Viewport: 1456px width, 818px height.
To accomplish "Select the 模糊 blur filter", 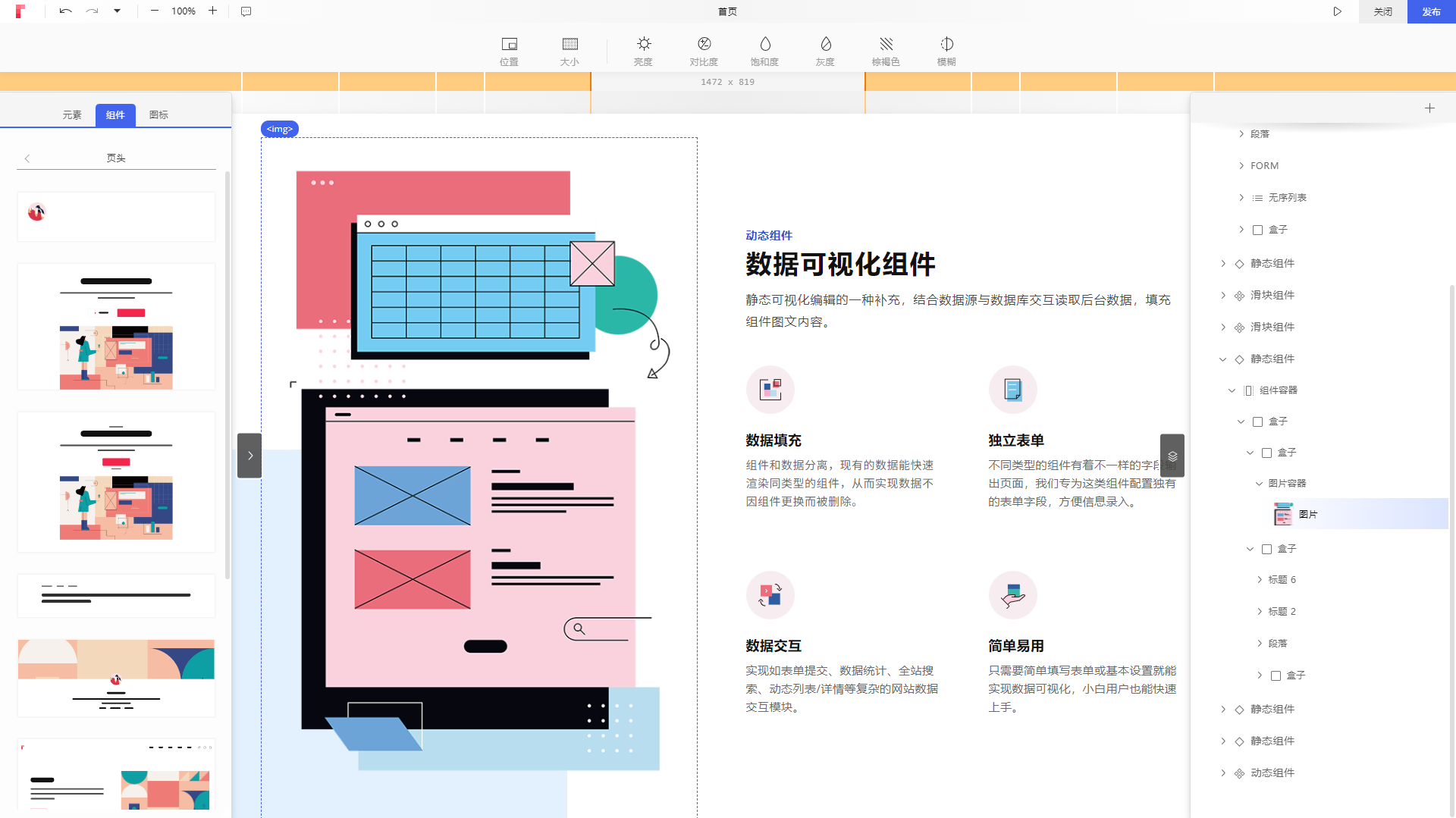I will pos(946,52).
